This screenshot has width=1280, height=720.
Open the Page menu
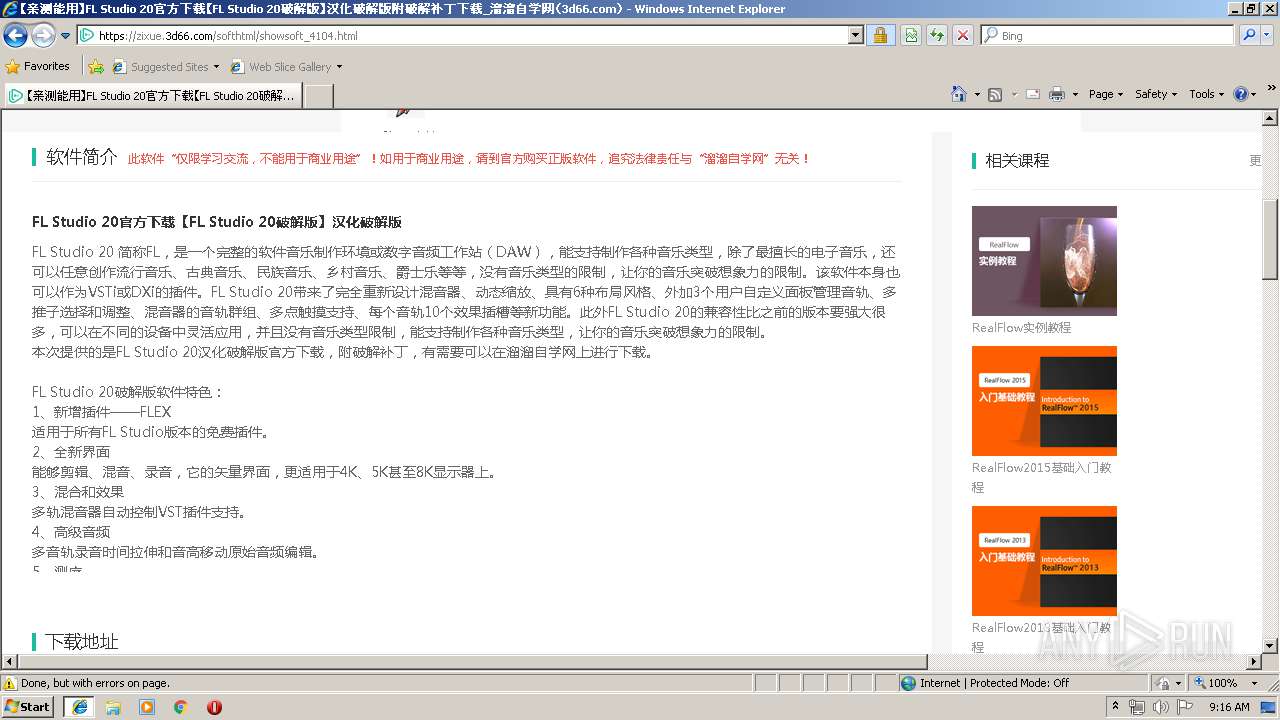1106,94
